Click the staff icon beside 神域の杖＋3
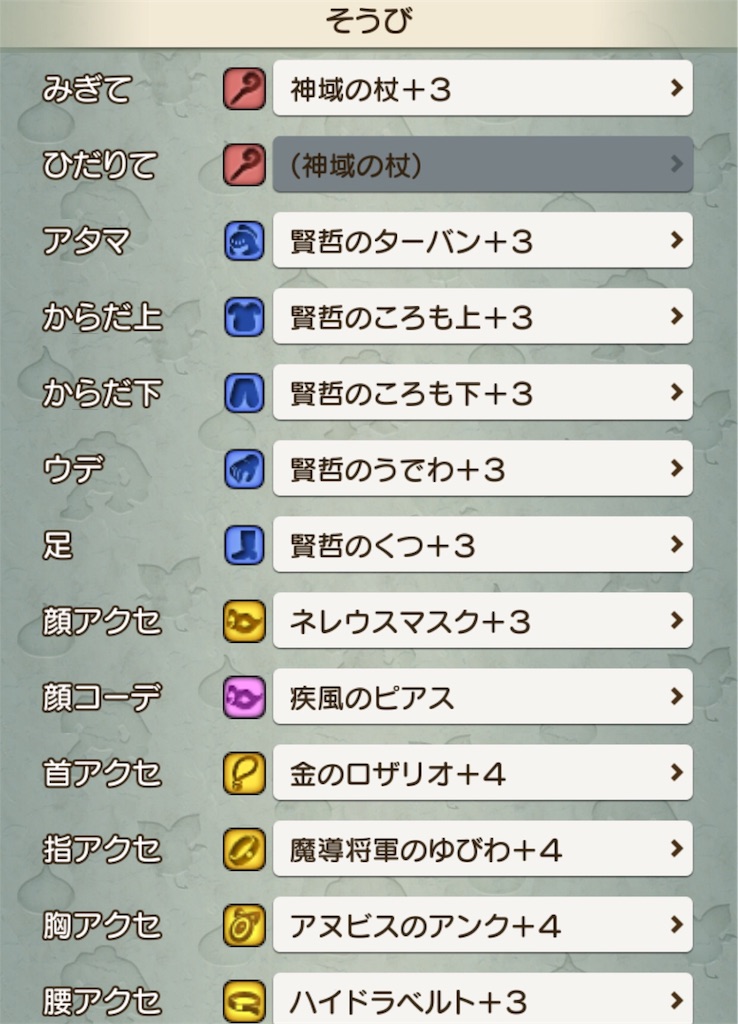 point(244,87)
